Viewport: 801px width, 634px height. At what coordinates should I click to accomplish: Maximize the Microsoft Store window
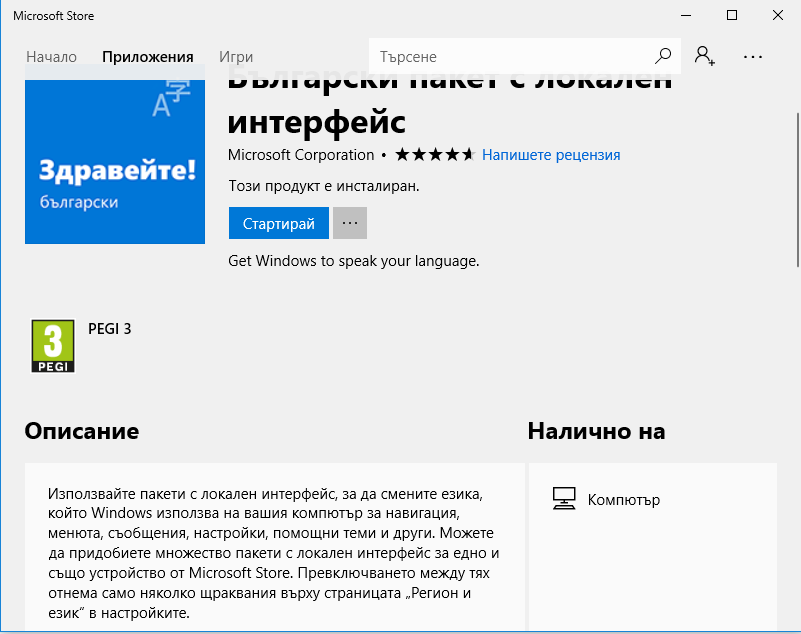click(732, 15)
